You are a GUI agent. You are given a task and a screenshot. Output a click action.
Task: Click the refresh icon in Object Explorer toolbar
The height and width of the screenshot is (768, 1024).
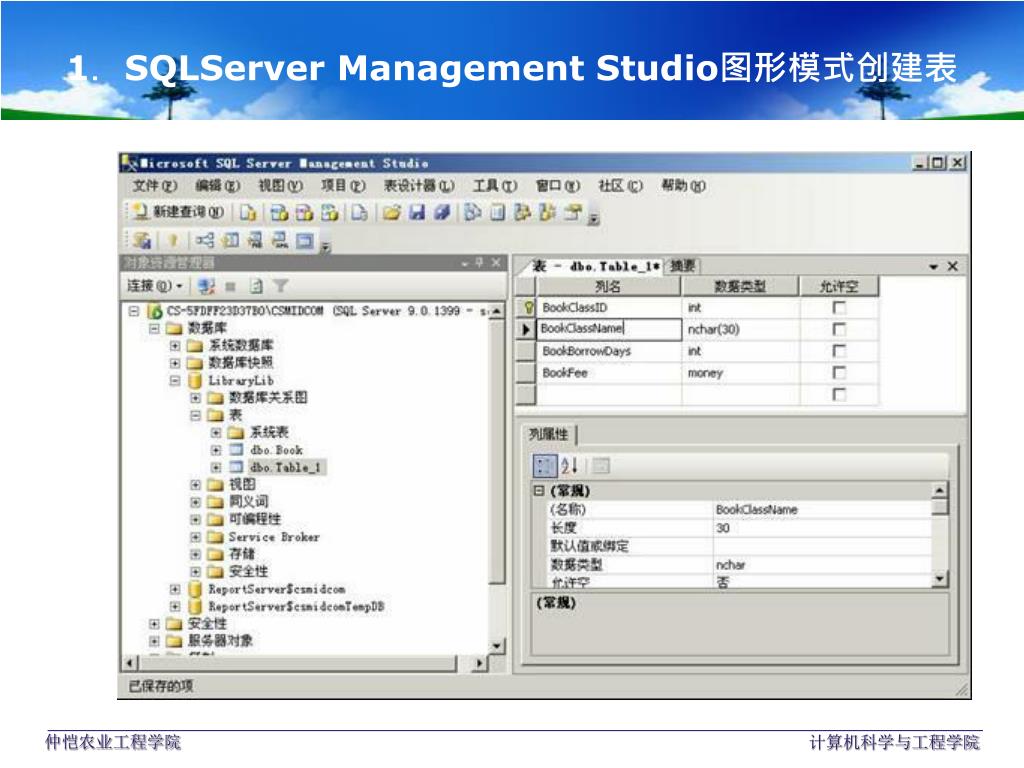coord(257,286)
